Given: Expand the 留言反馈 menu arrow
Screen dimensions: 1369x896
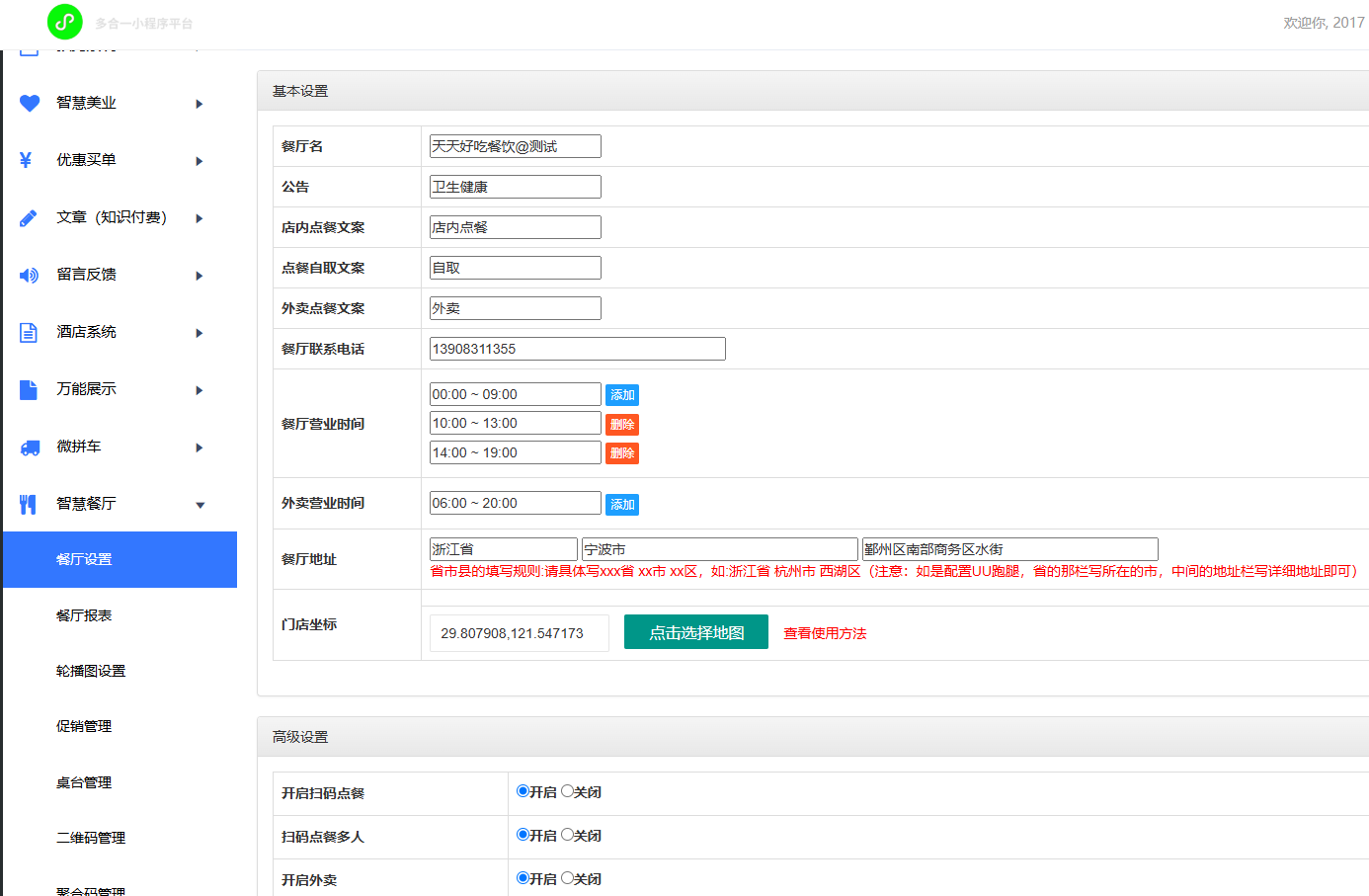Looking at the screenshot, I should 200,276.
